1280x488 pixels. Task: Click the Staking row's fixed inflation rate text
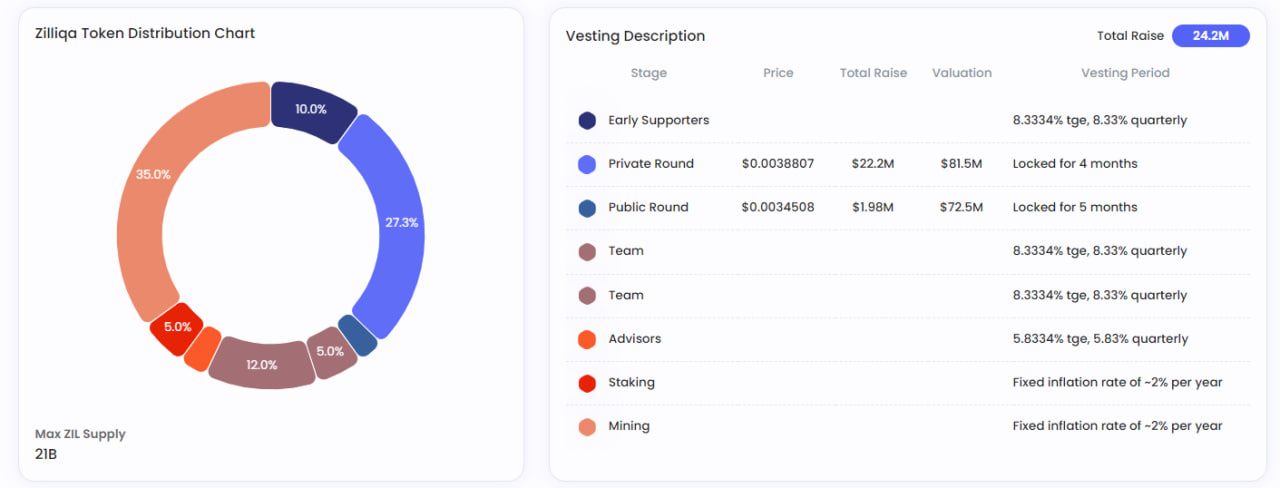[x=1118, y=383]
